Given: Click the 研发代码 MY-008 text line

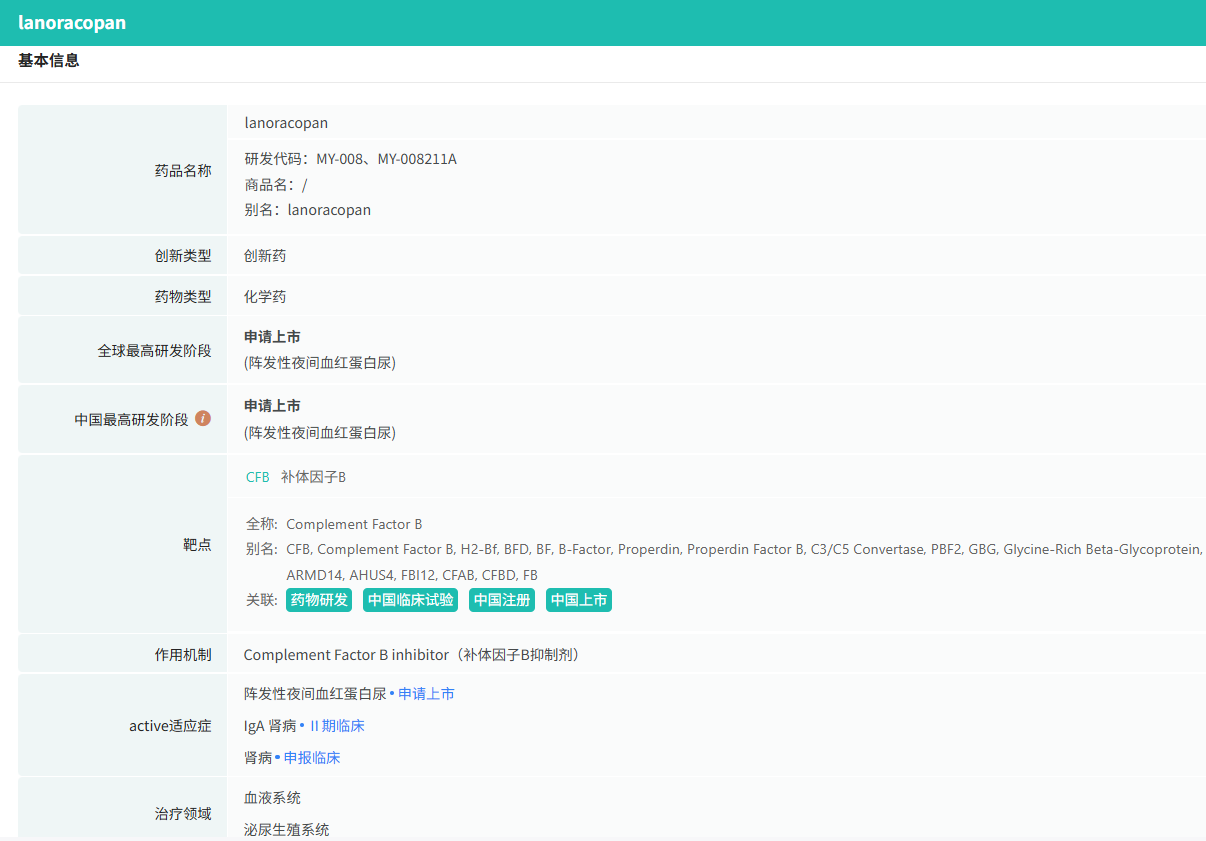Looking at the screenshot, I should [350, 159].
